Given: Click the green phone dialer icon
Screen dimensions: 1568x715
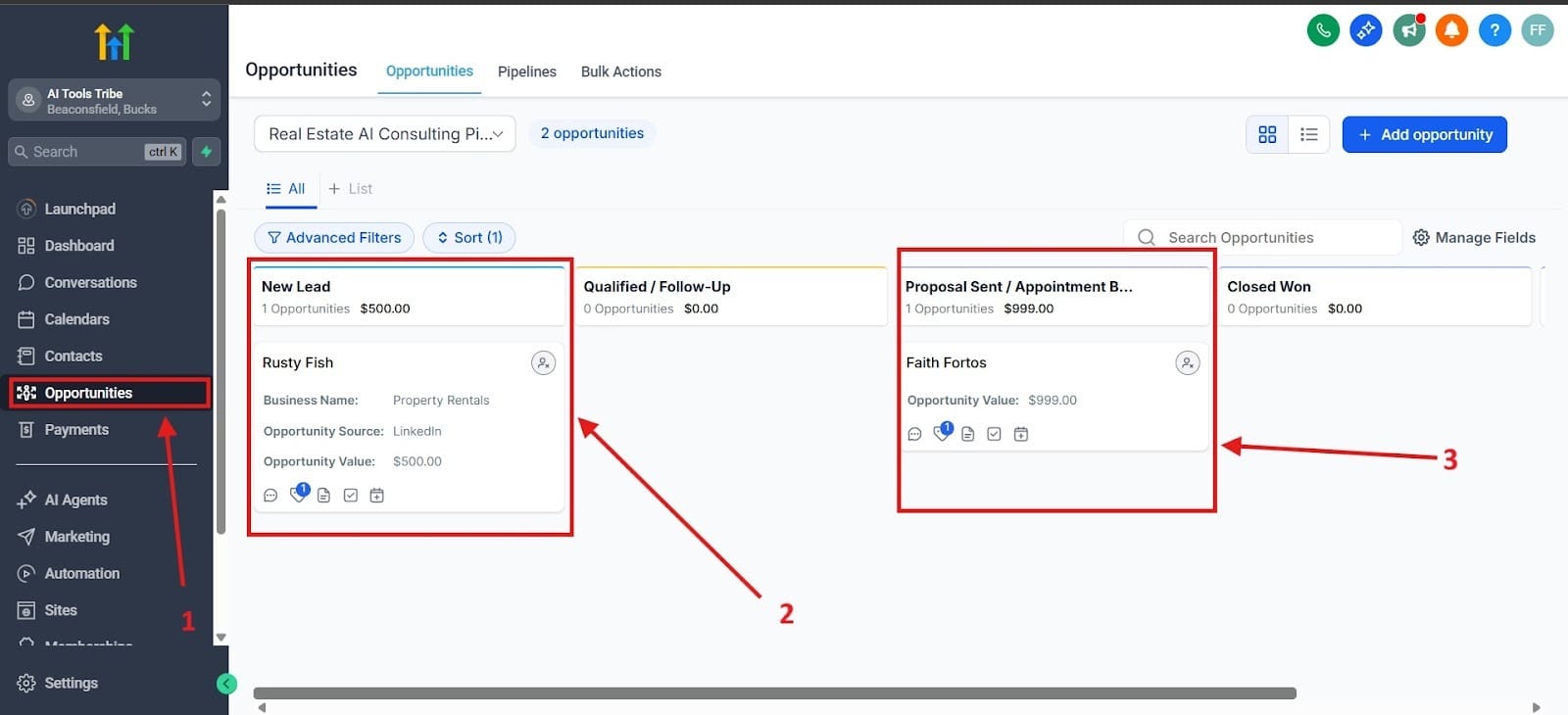Looking at the screenshot, I should (x=1323, y=30).
